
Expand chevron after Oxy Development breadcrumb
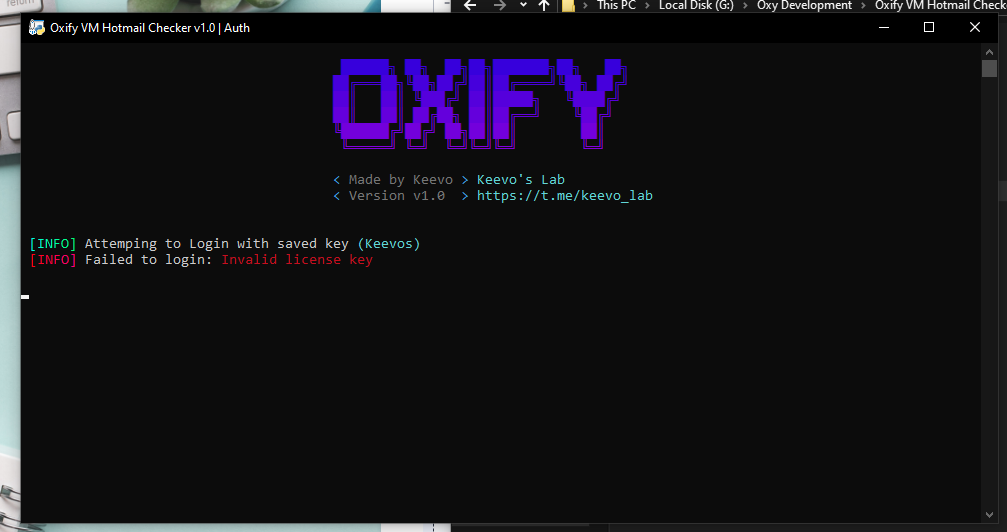862,5
